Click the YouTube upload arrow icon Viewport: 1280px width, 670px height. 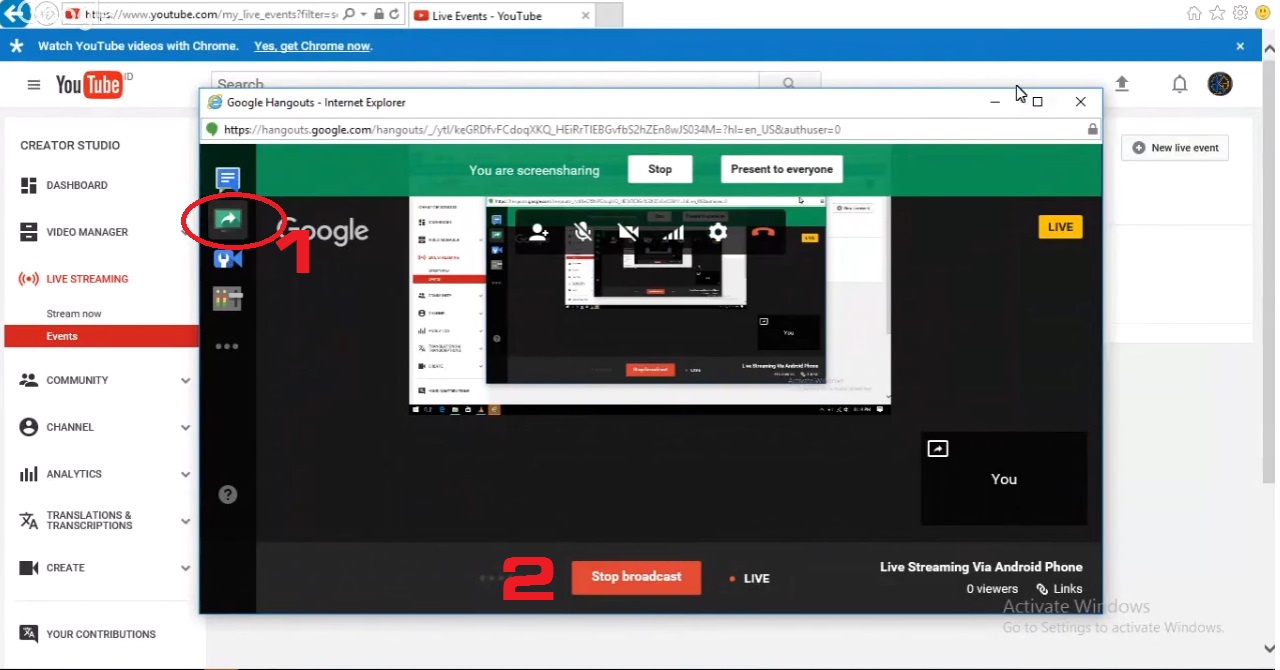coord(1122,84)
